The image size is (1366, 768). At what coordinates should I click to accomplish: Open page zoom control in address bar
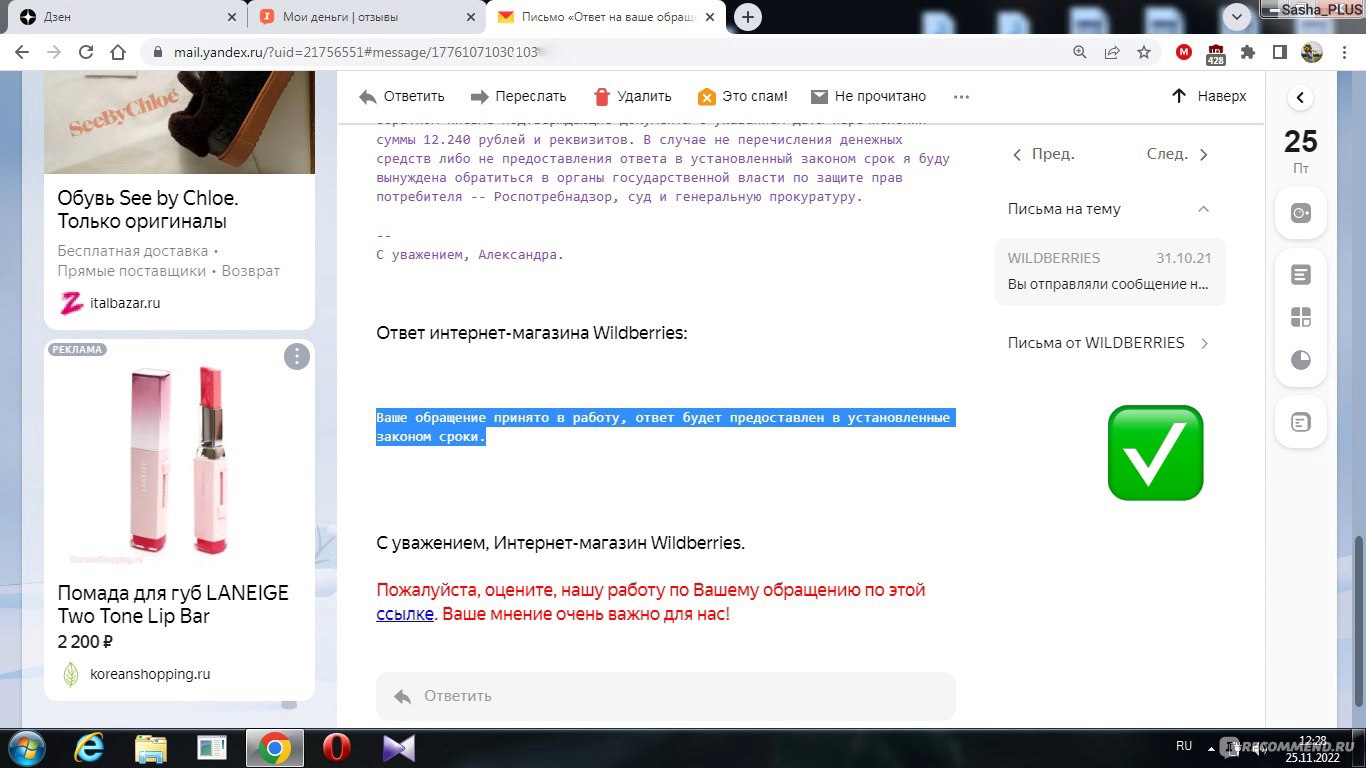point(1080,52)
